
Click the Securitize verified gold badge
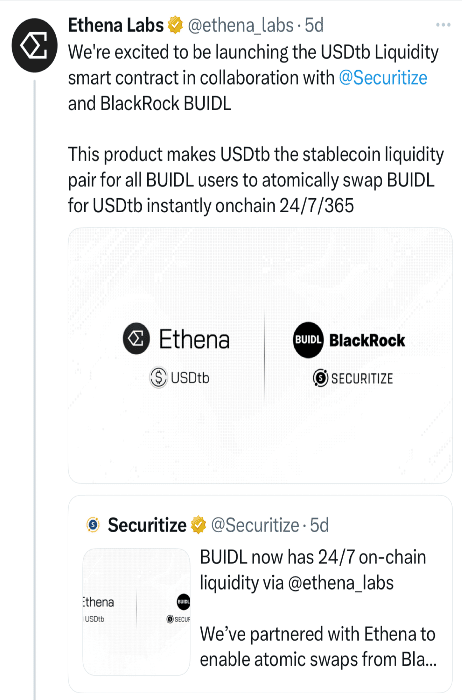point(199,525)
